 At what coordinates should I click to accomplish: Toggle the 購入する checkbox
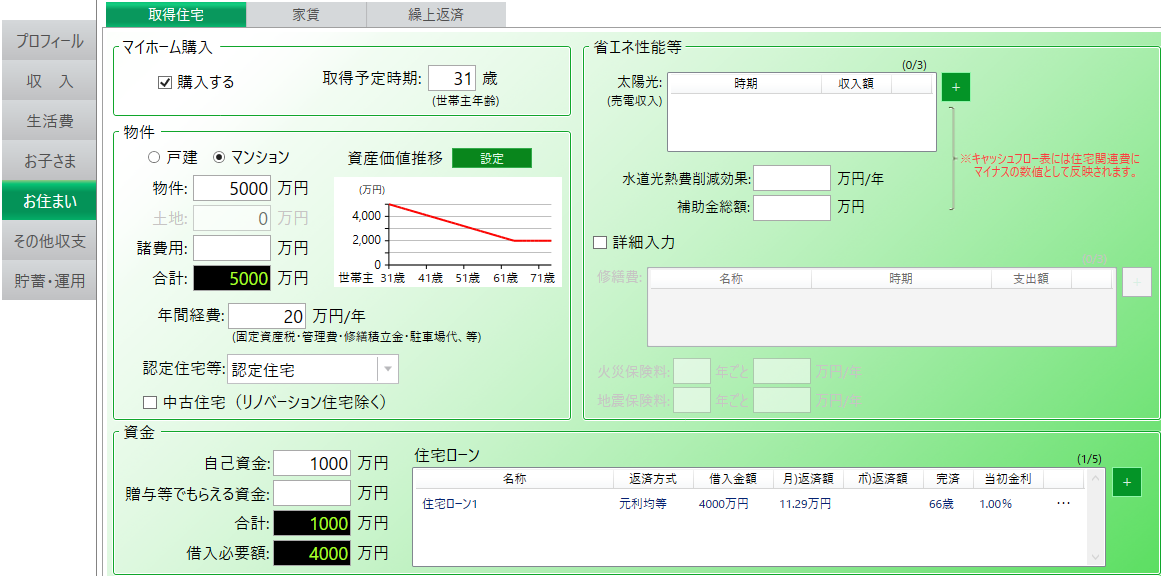point(166,82)
